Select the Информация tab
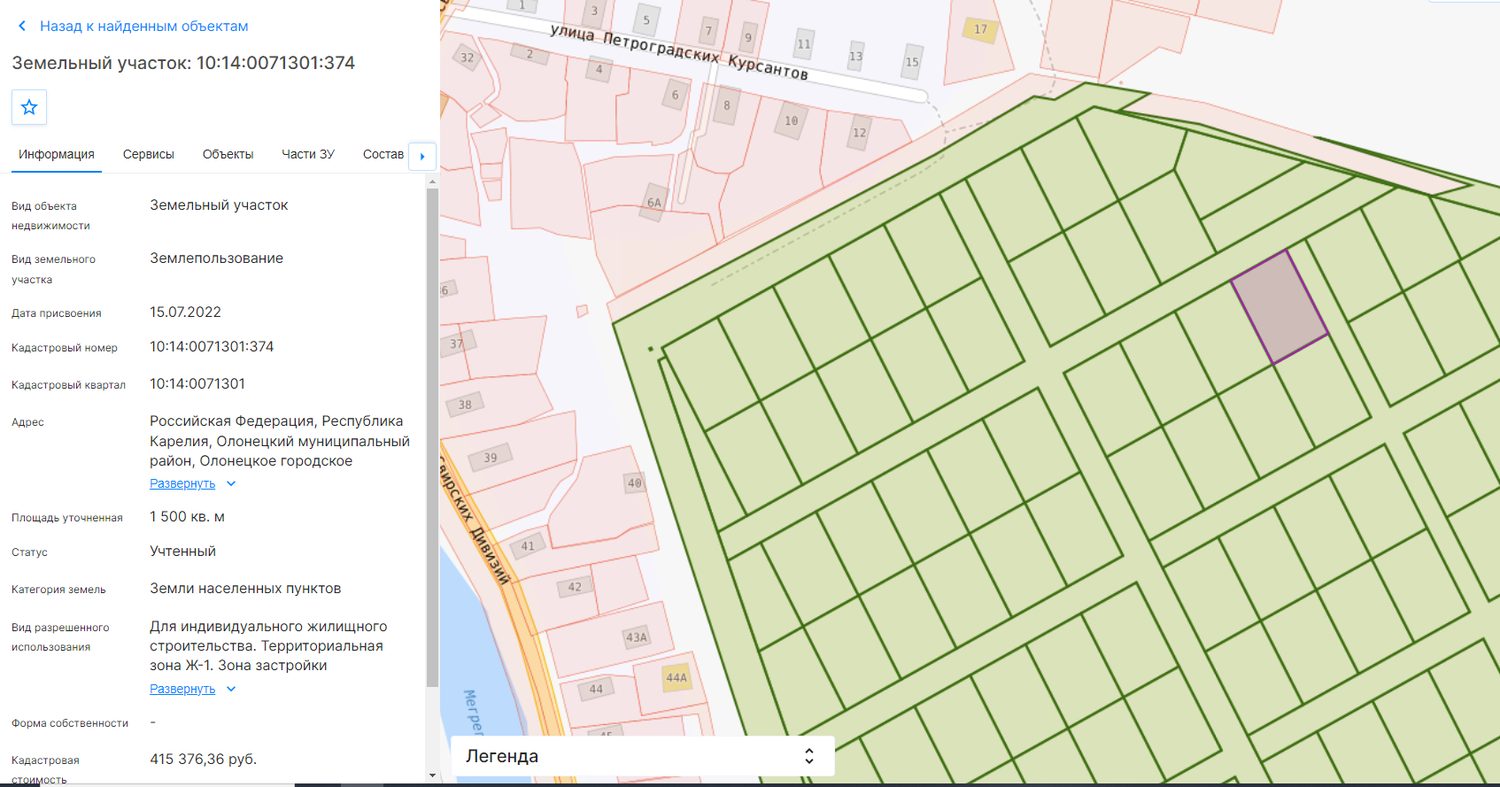The image size is (1500, 787). click(x=56, y=154)
